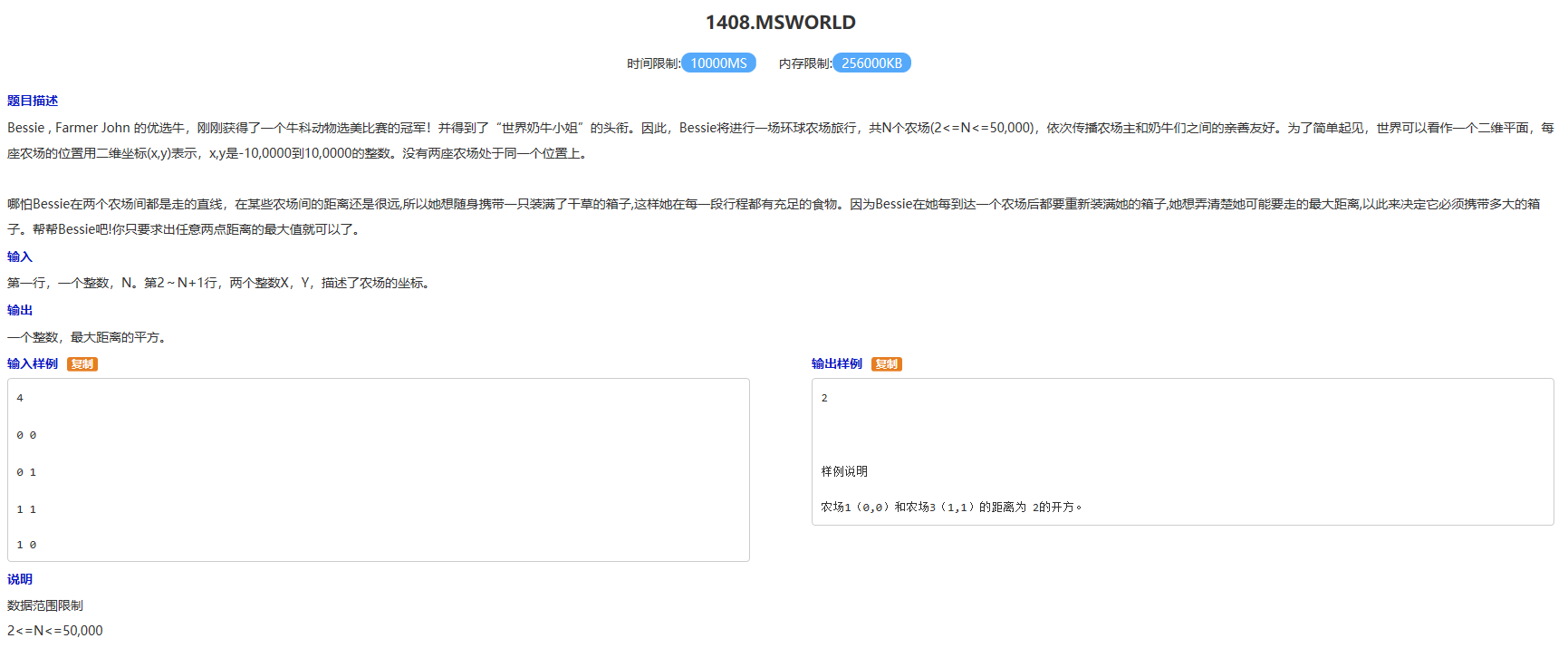Click the 2<=N<=50,000 constraint line at bottom
This screenshot has width=1568, height=648.
pyautogui.click(x=55, y=631)
